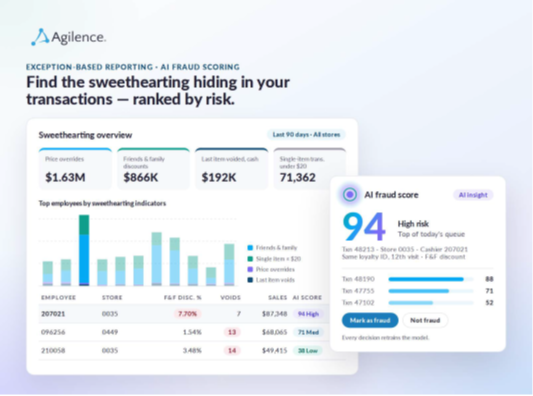Click the Last item voids legend swatch
533x396 pixels.
(250, 280)
